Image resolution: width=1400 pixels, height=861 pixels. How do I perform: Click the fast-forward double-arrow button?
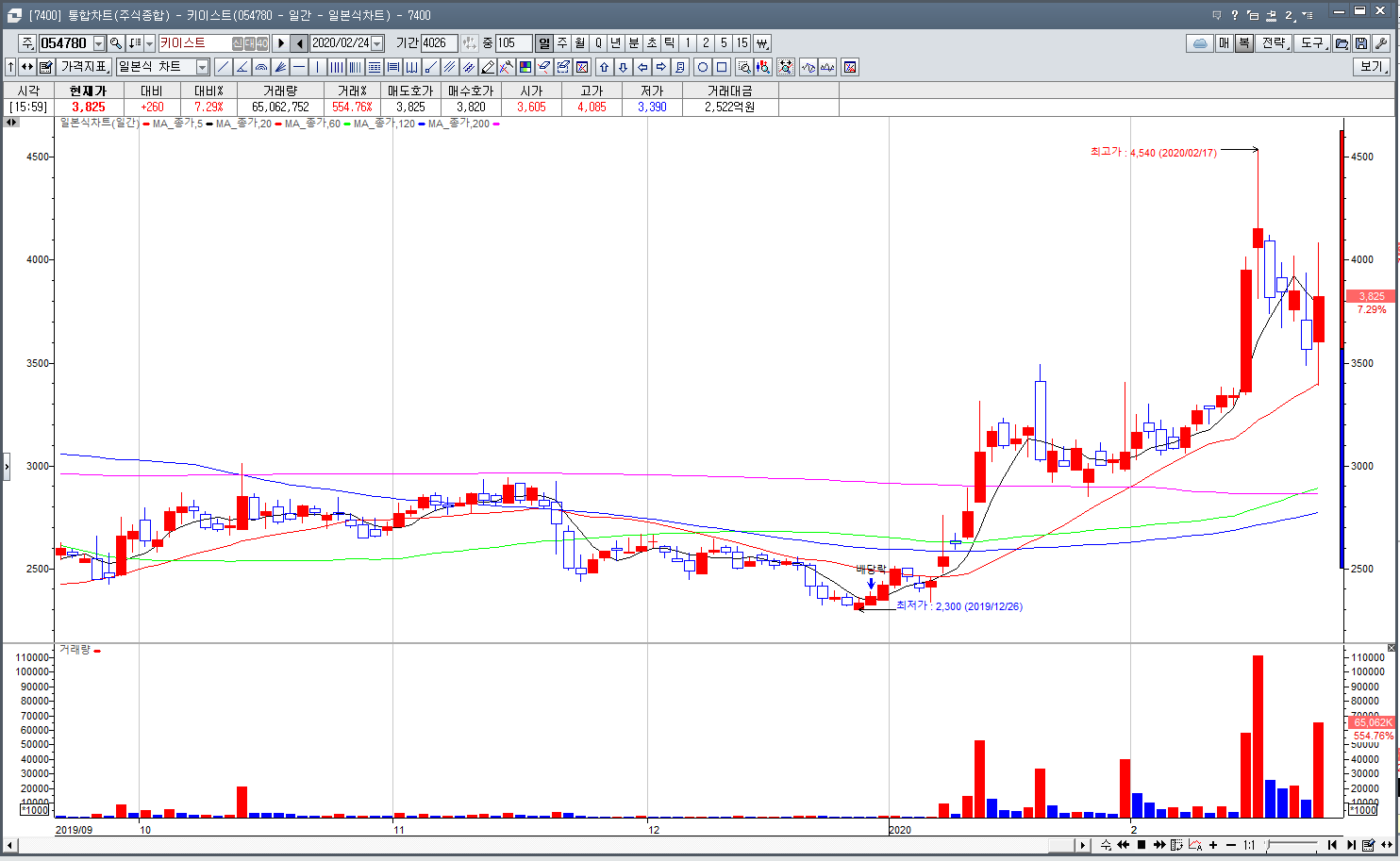[x=1159, y=845]
